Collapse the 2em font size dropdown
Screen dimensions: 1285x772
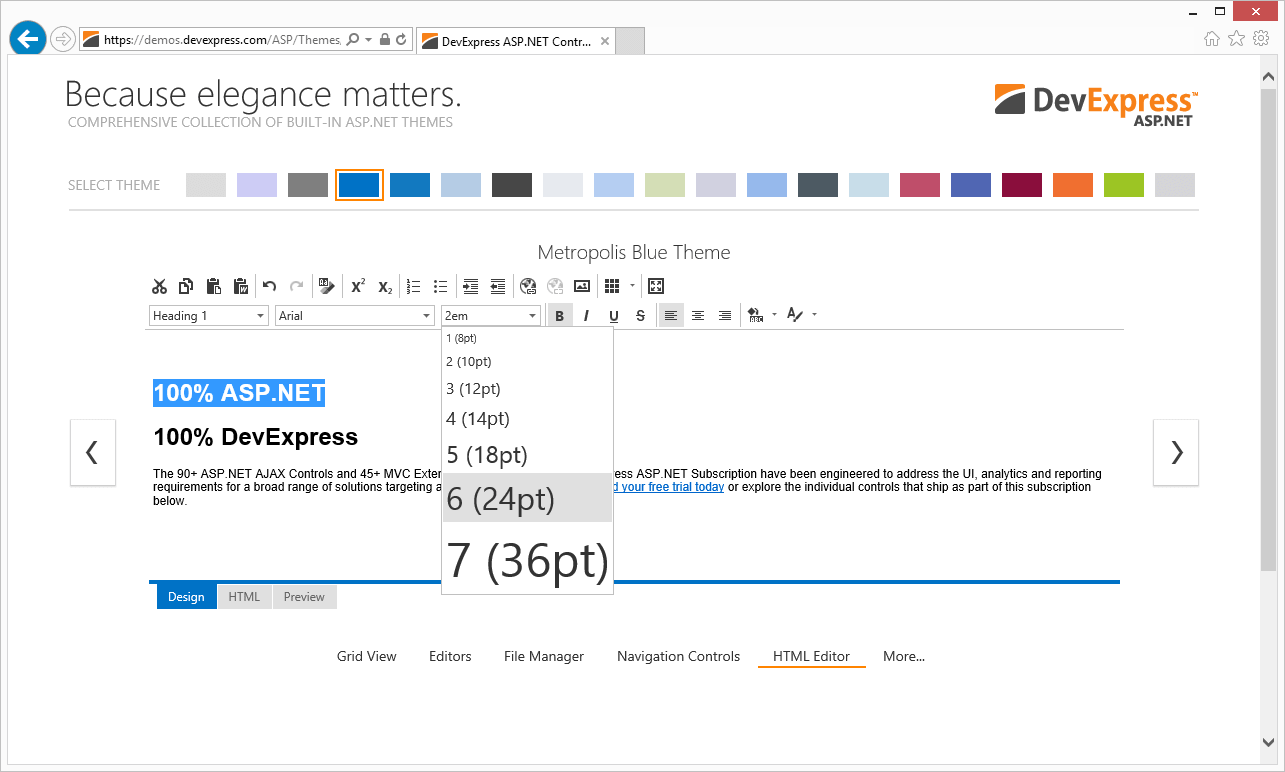[x=532, y=316]
